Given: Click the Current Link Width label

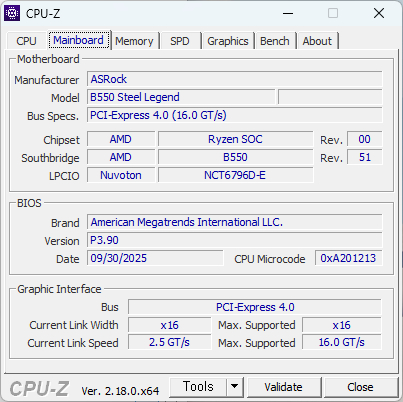Looking at the screenshot, I should (74, 325).
